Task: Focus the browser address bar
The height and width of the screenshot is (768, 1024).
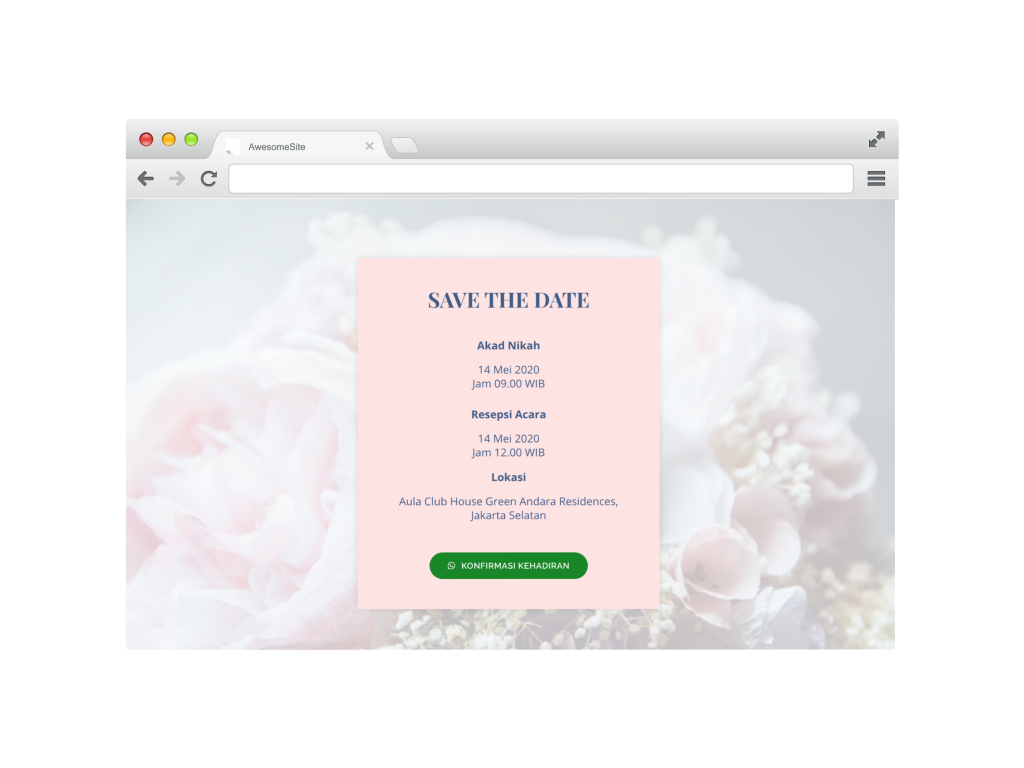Action: pyautogui.click(x=541, y=178)
